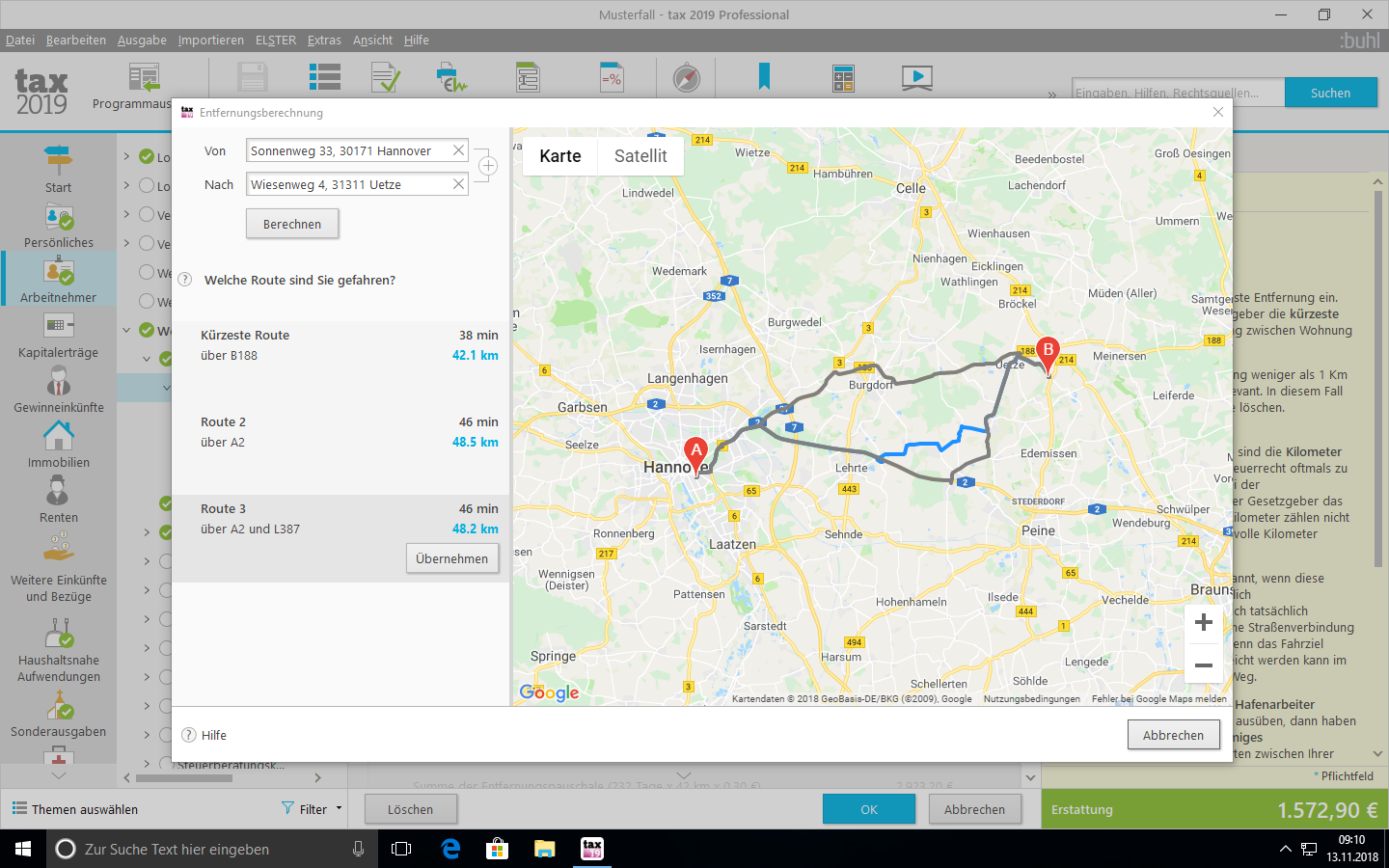This screenshot has height=868, width=1389.
Task: Open the Gewinneinkünfte section
Action: [x=58, y=391]
